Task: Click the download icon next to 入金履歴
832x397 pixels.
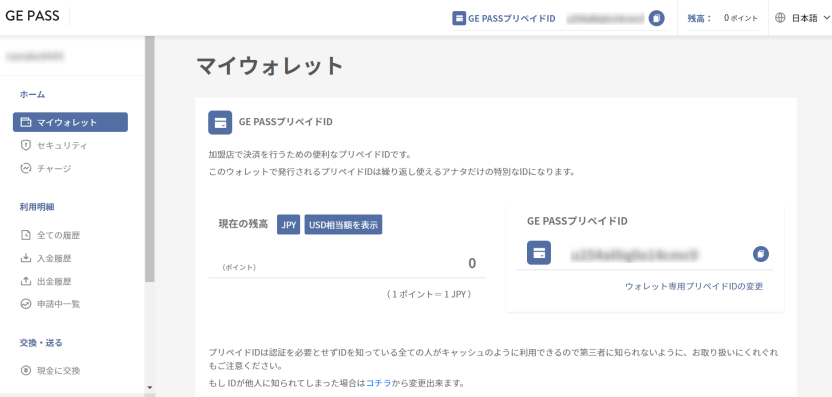Action: 25,258
